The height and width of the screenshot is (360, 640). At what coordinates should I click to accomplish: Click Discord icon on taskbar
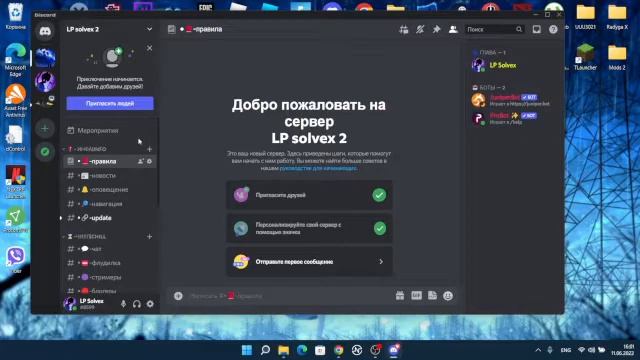394,350
